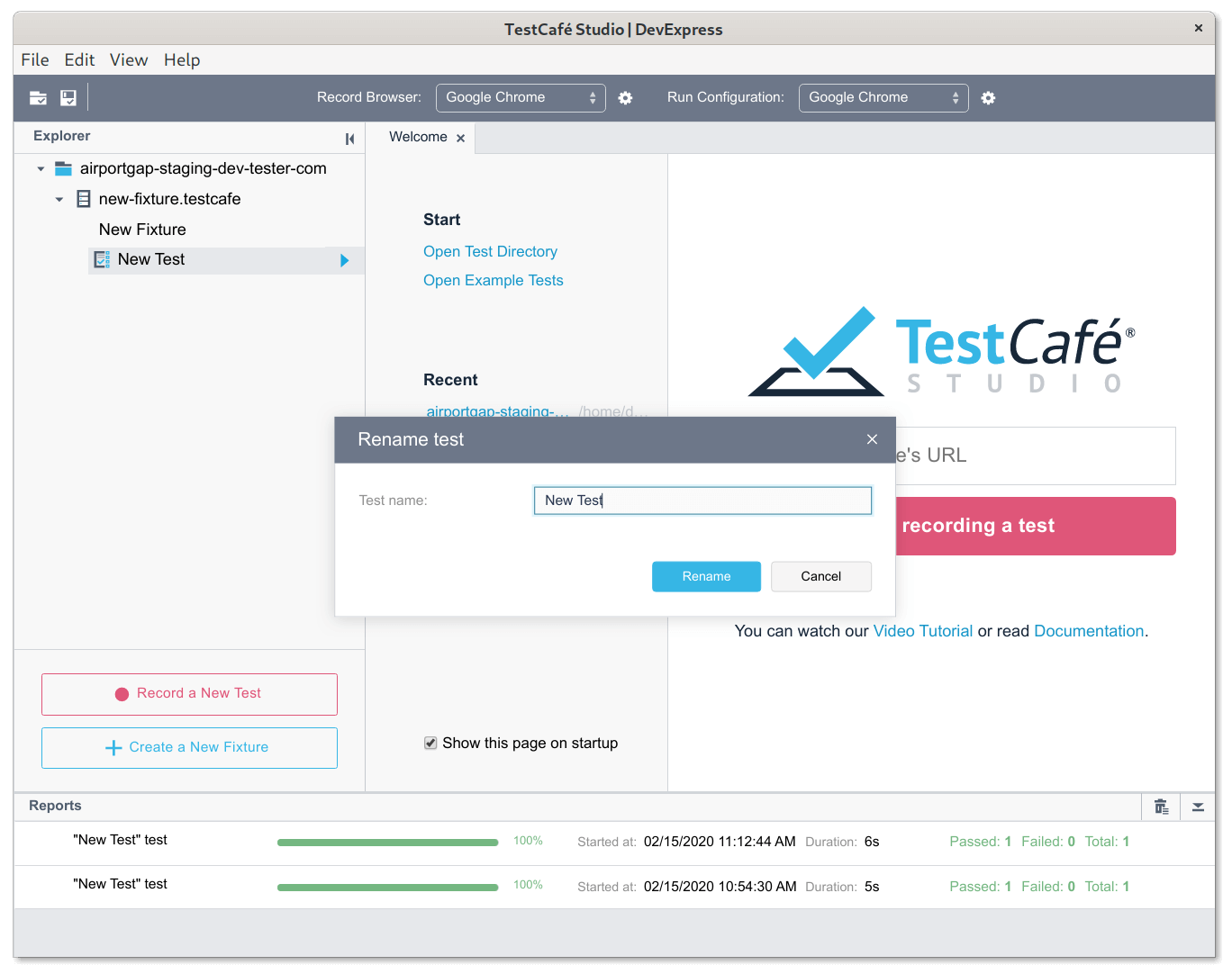Open the Run Configuration dropdown
The height and width of the screenshot is (974, 1232).
(x=883, y=98)
